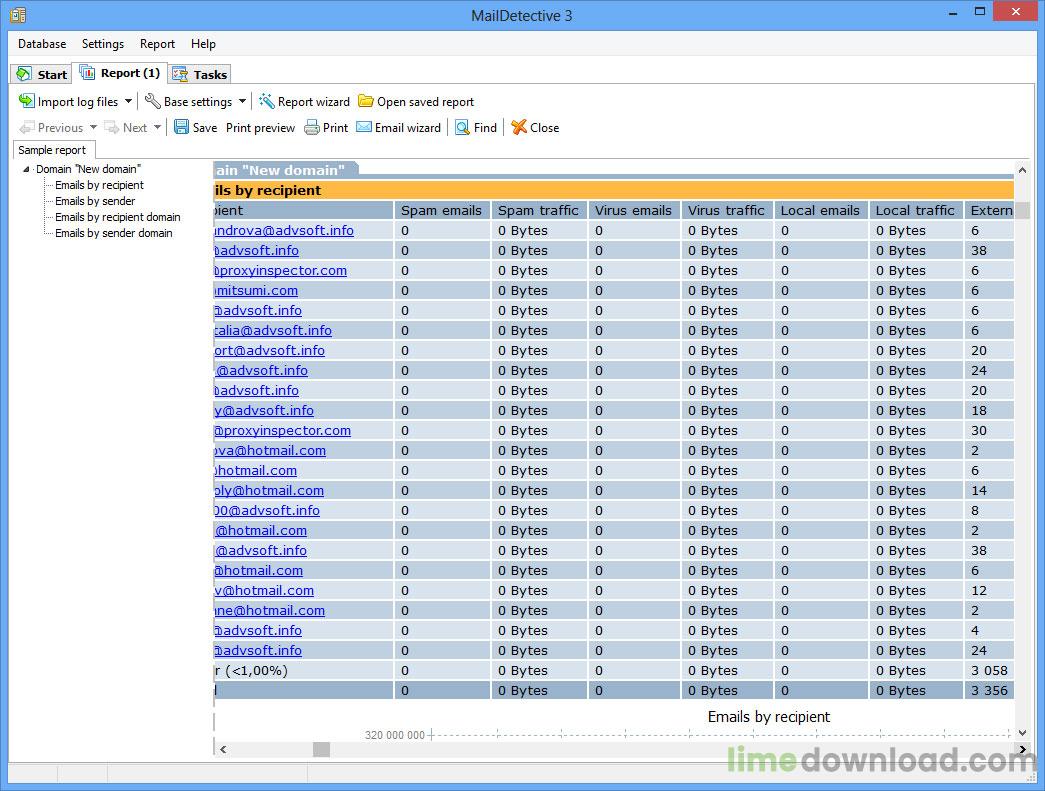Open the y@advsoft.info recipient link
This screenshot has width=1045, height=791.
point(264,410)
